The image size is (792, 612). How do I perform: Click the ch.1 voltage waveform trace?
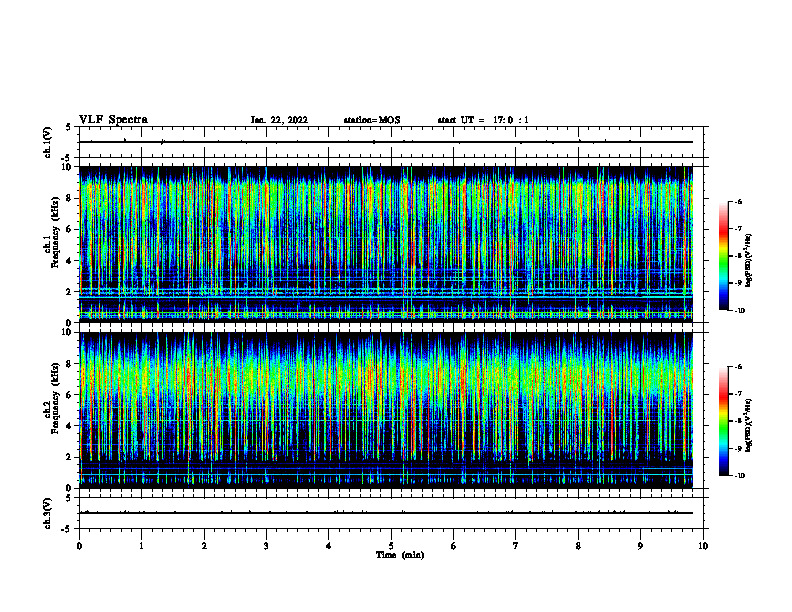click(x=386, y=142)
